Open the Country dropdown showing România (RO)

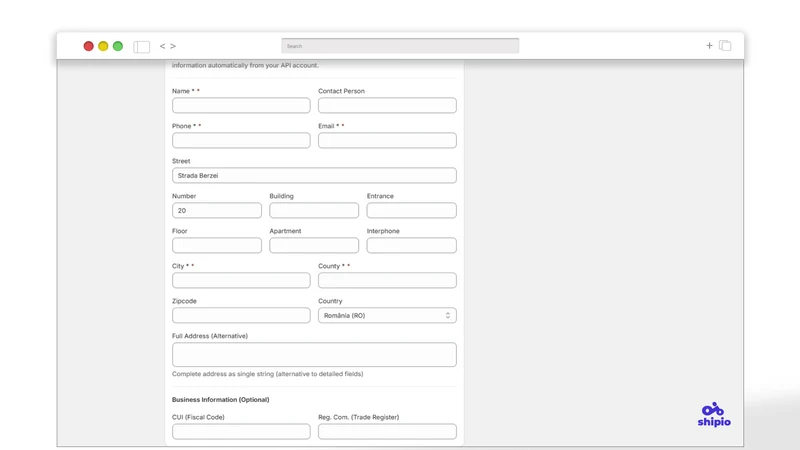pos(387,315)
